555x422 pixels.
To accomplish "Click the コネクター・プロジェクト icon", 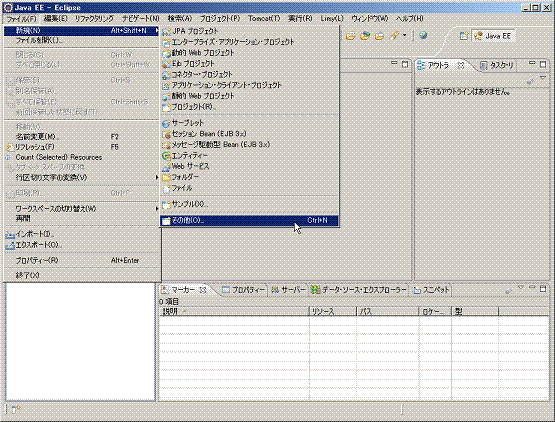I will 166,75.
